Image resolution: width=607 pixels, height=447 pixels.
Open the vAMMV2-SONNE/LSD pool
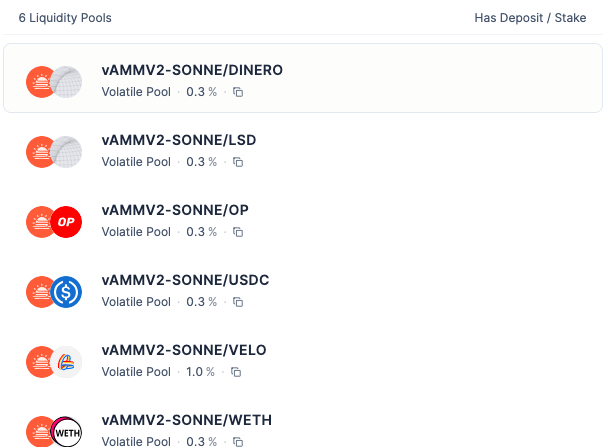click(x=179, y=140)
